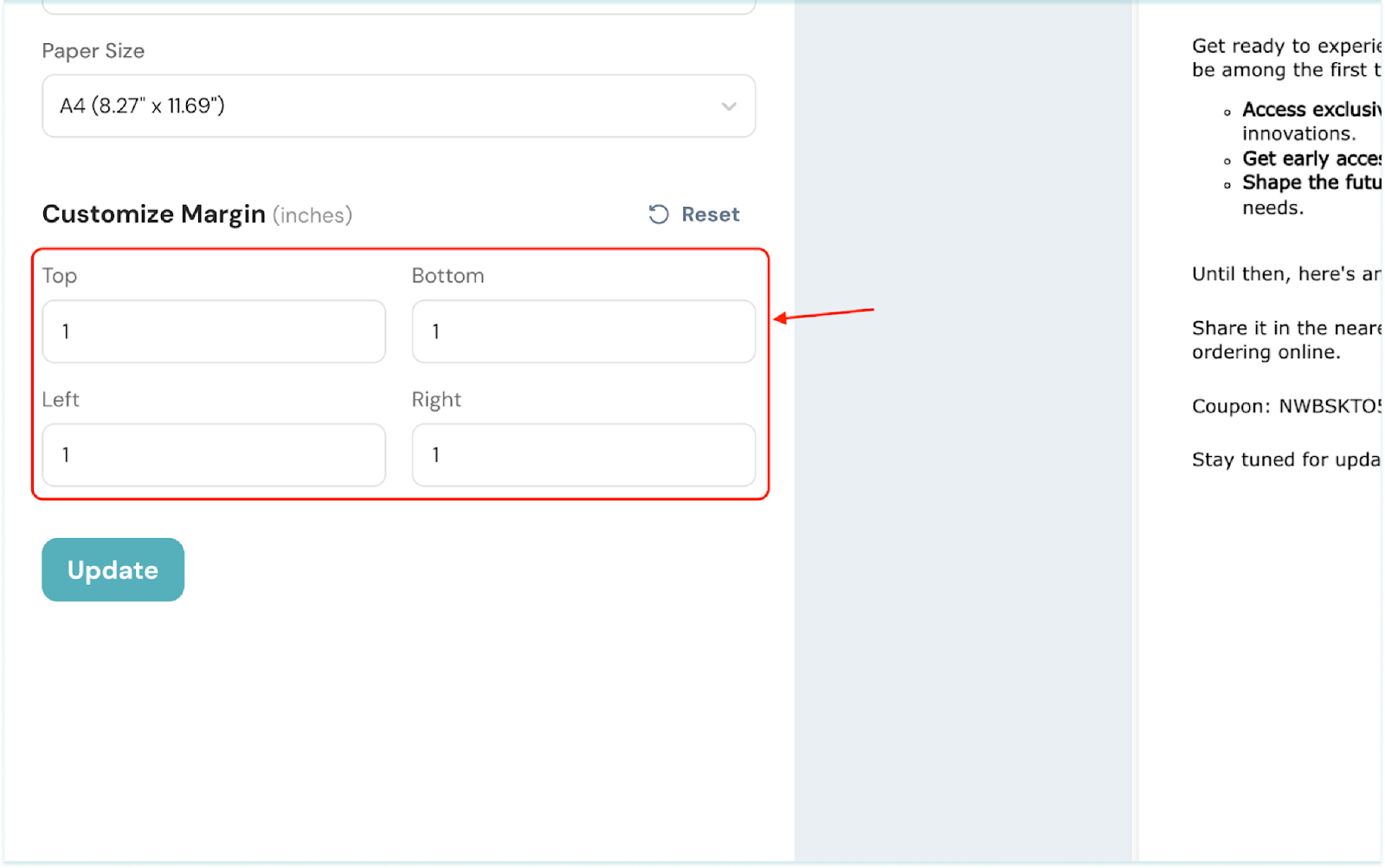Click the Top field label
1385x868 pixels.
60,276
